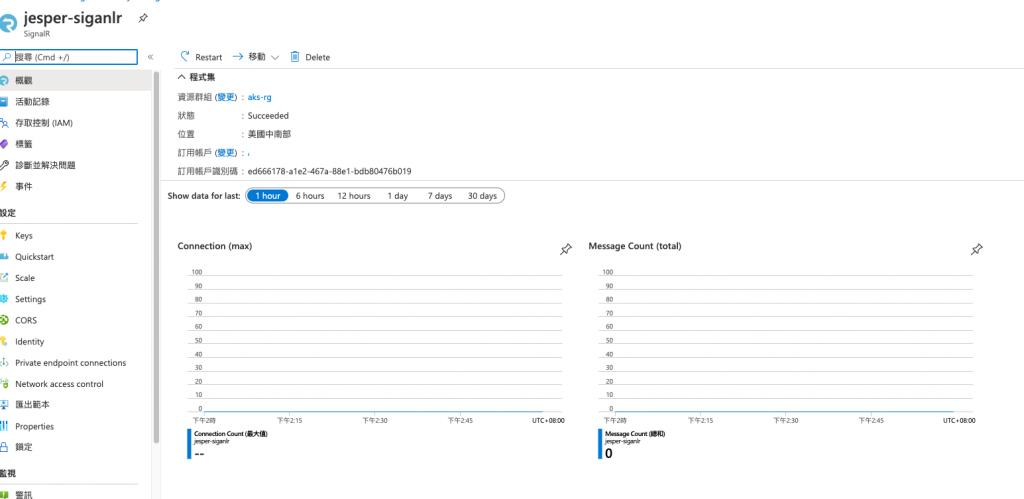The image size is (1024, 499).
Task: Click the 警訊 alerts icon
Action: pyautogui.click(x=5, y=495)
